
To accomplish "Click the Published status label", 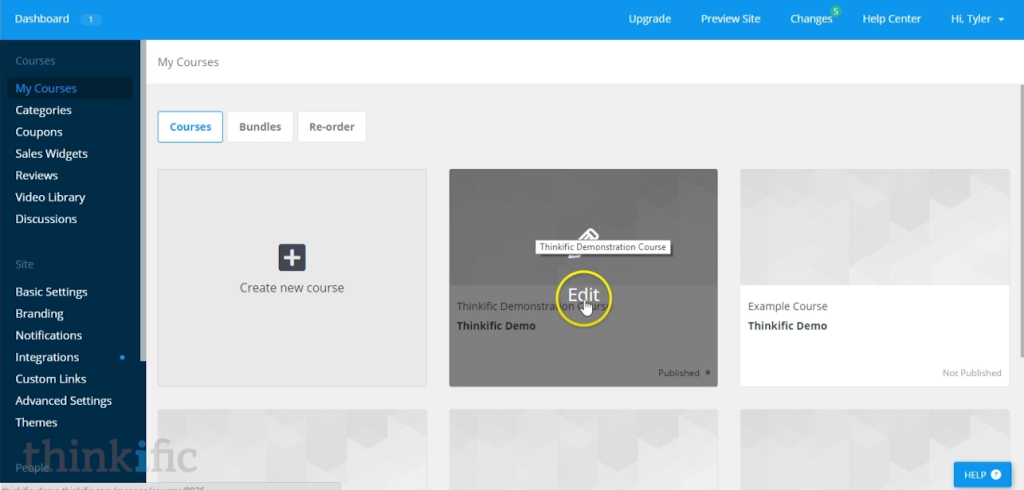I will [679, 373].
